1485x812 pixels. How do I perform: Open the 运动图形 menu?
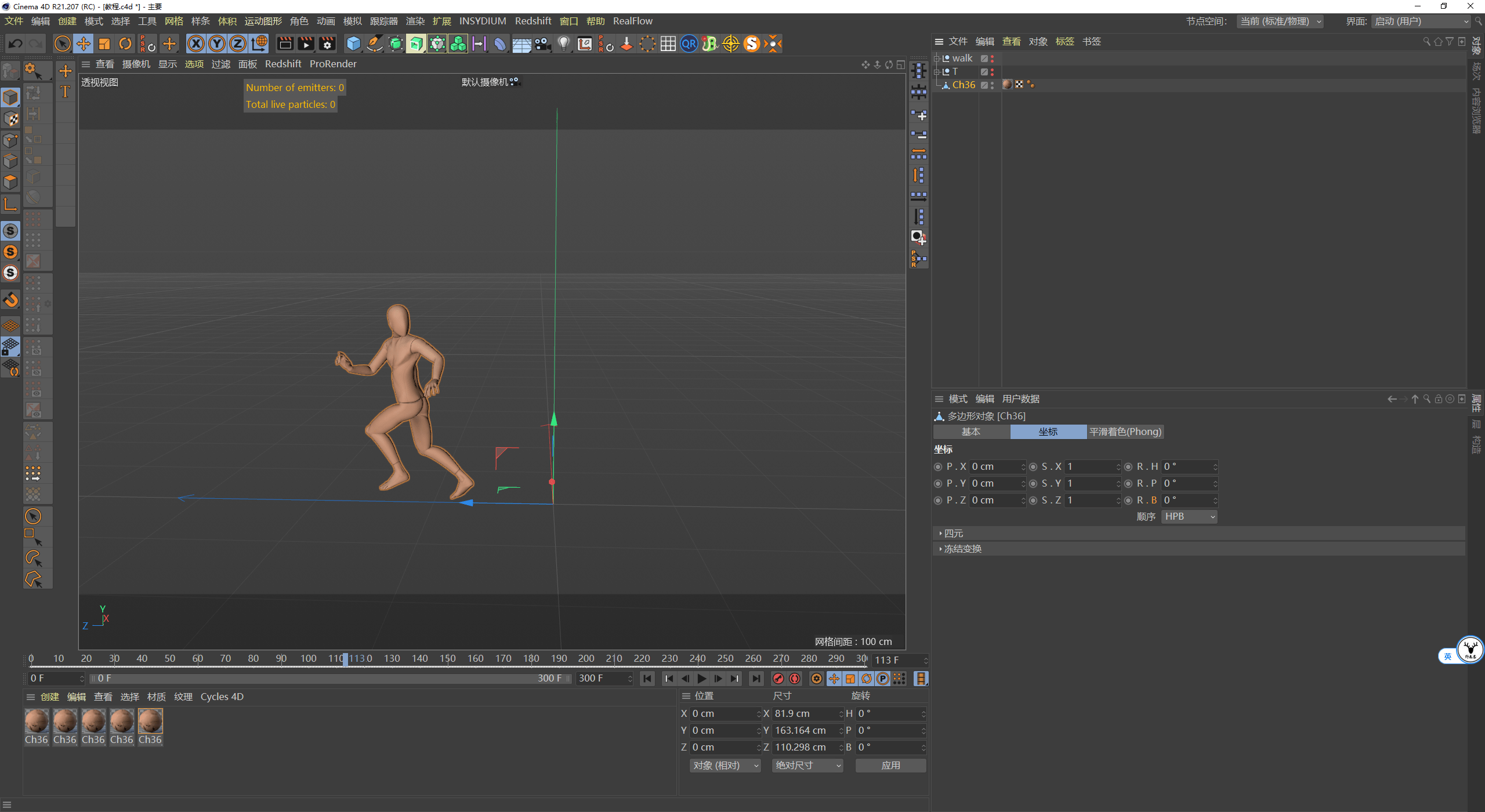click(263, 21)
